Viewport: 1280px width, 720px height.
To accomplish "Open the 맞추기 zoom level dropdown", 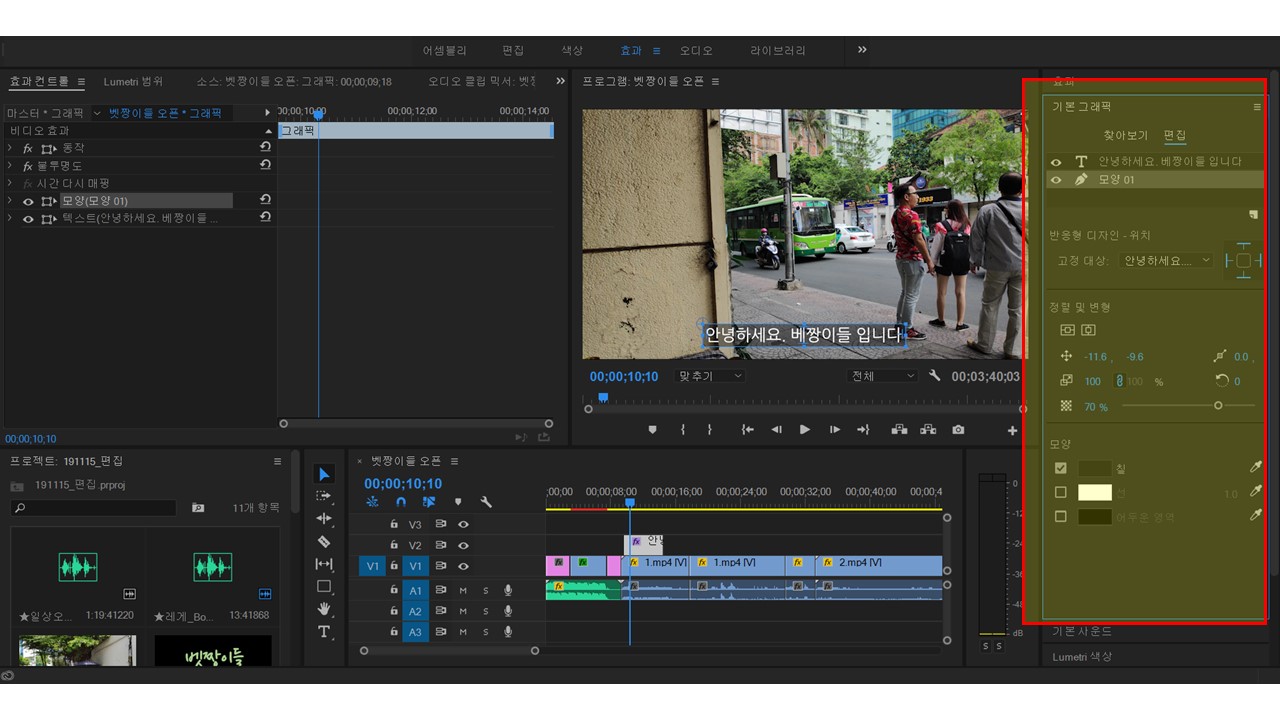I will click(711, 376).
